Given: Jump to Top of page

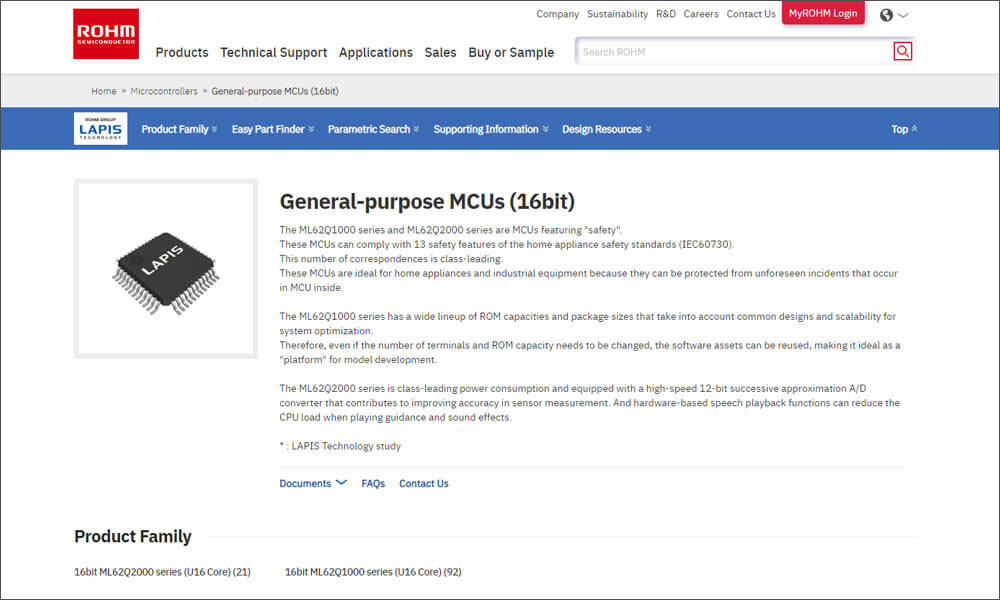Looking at the screenshot, I should [903, 129].
